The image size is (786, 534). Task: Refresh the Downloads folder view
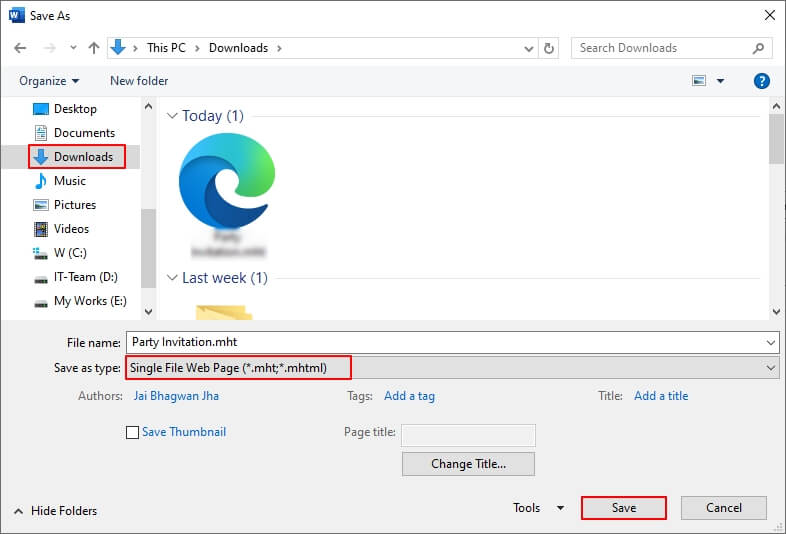pos(549,48)
